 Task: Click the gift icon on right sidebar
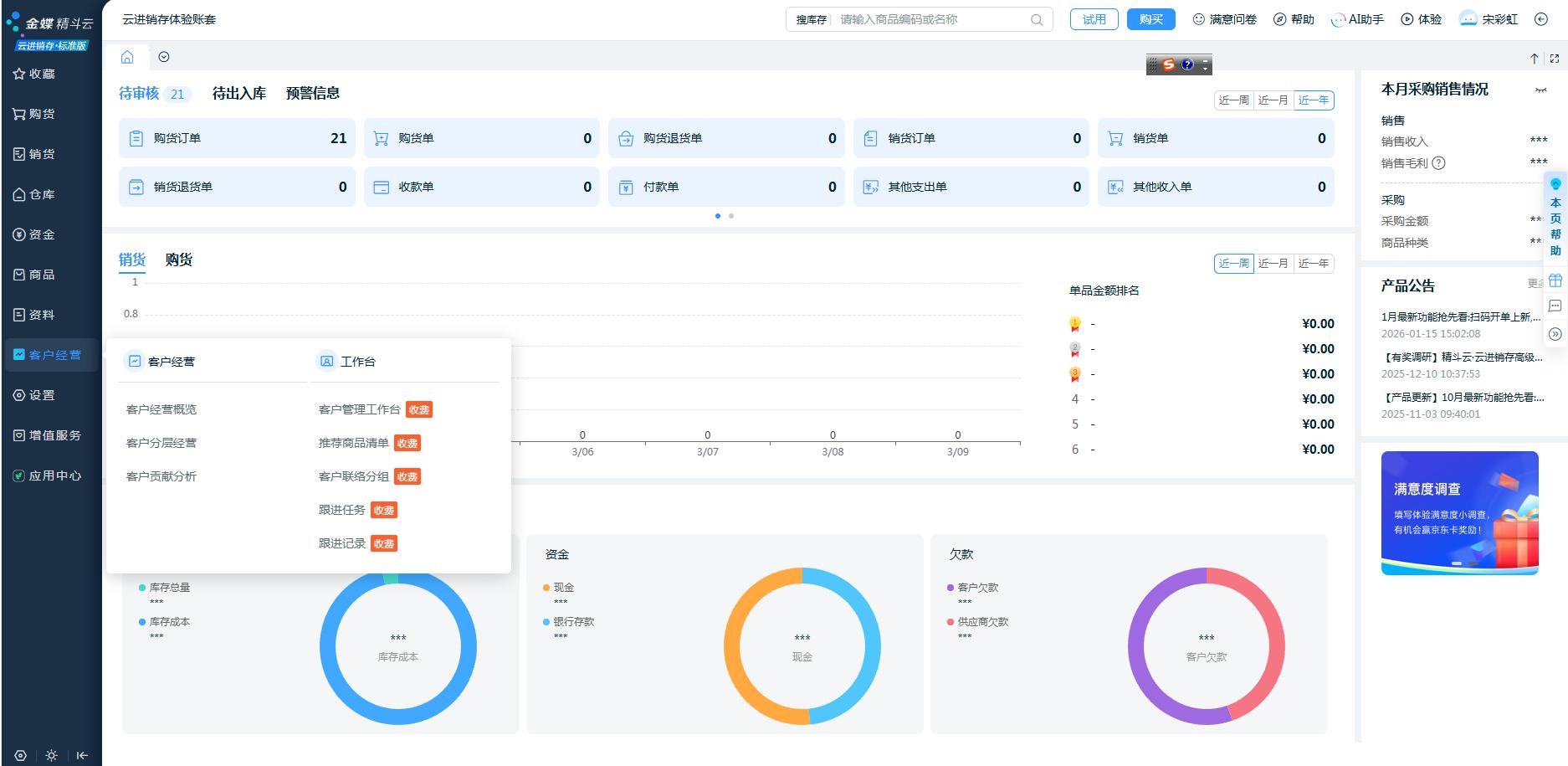tap(1555, 280)
